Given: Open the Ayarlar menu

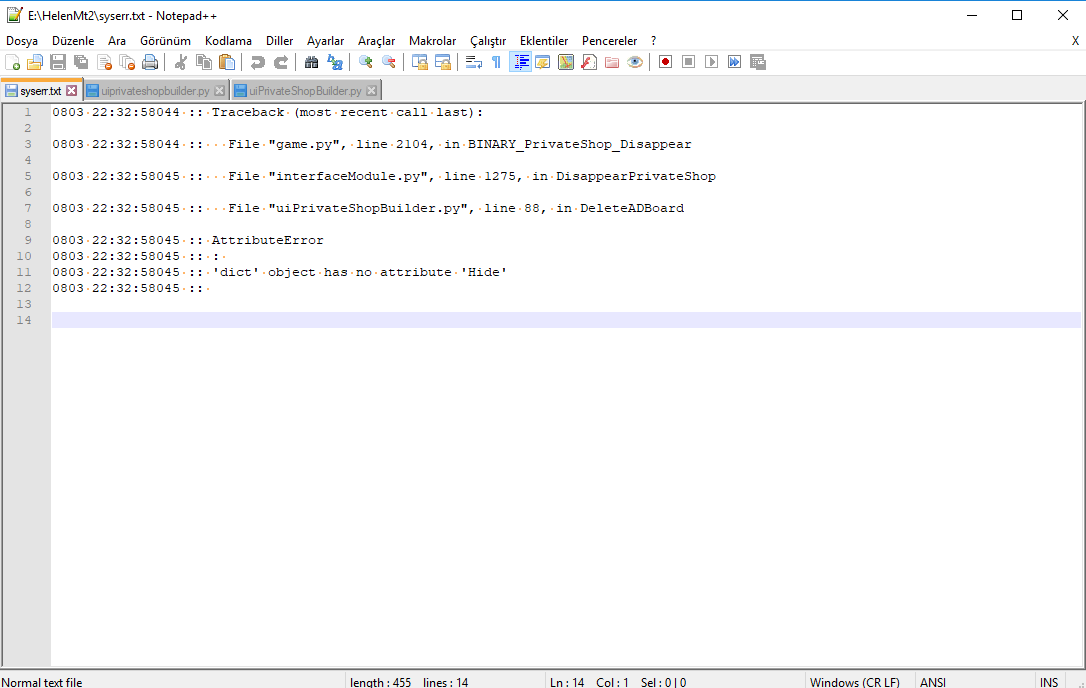Looking at the screenshot, I should 326,41.
